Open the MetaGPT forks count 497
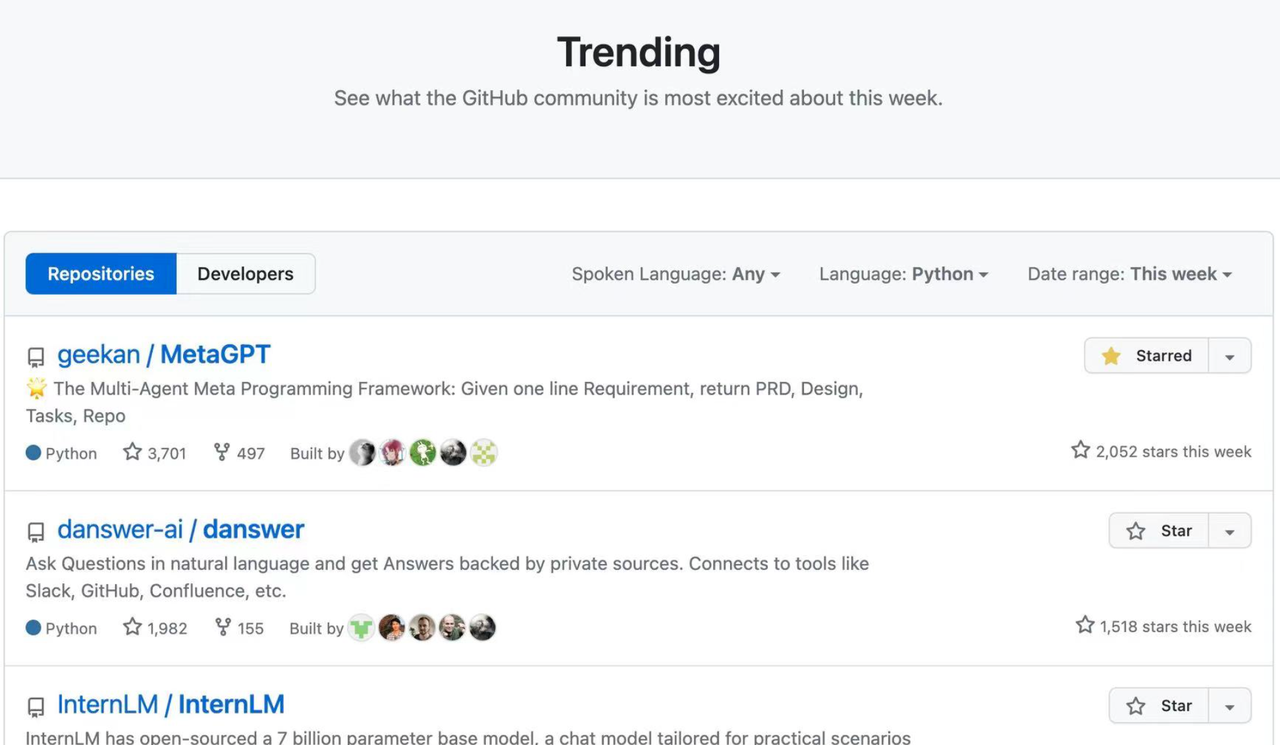 (240, 453)
